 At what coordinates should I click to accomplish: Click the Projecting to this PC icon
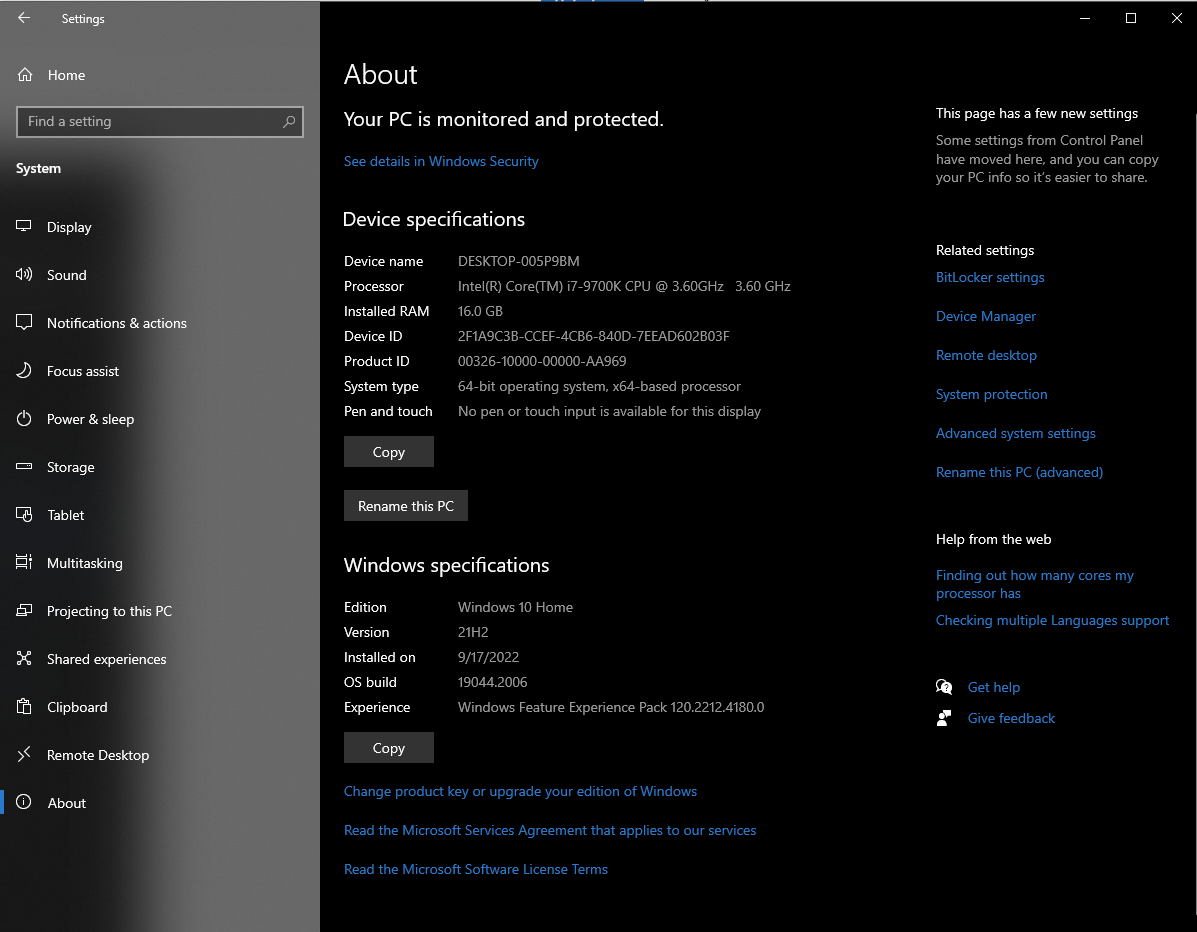[x=24, y=611]
